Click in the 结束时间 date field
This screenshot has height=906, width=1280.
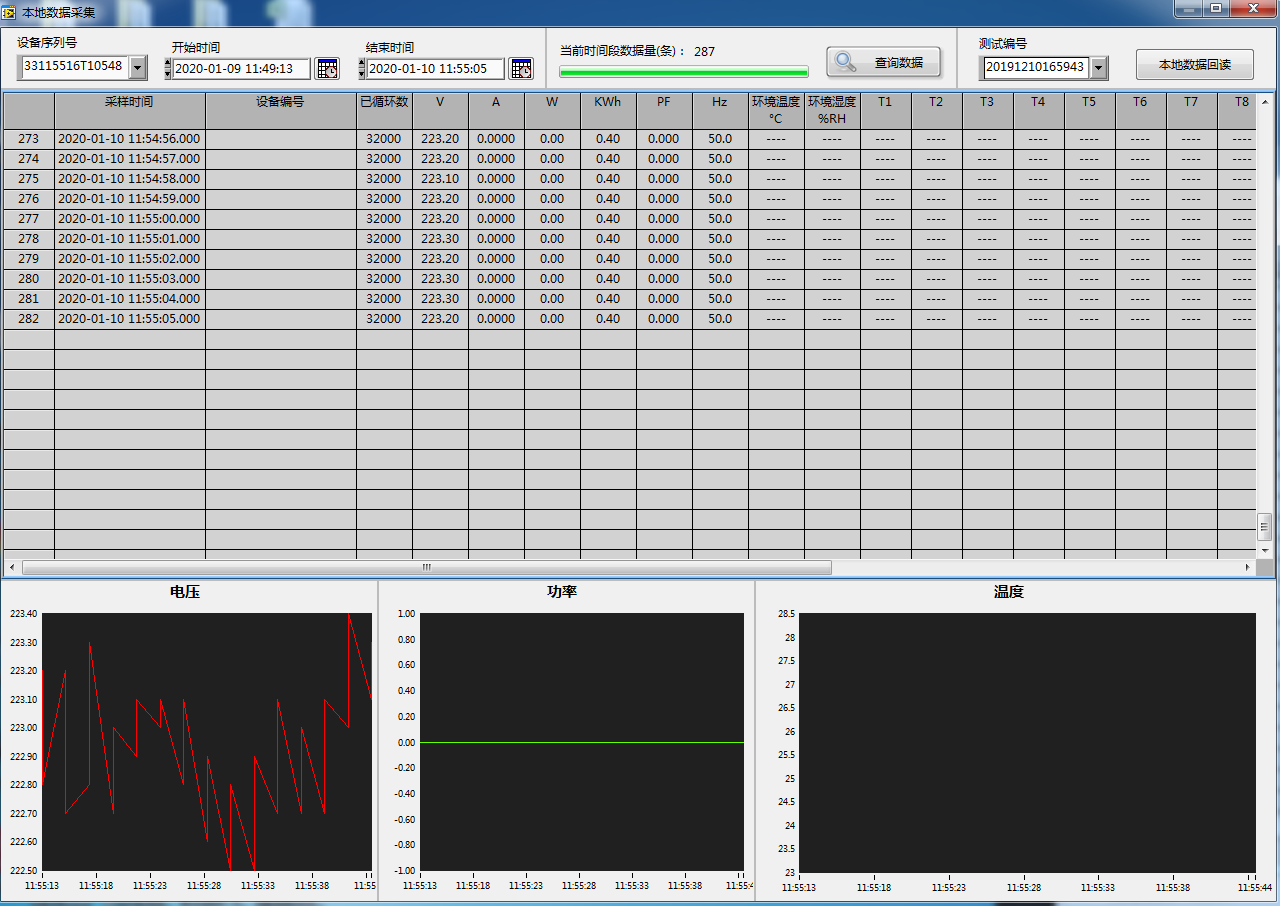click(435, 69)
